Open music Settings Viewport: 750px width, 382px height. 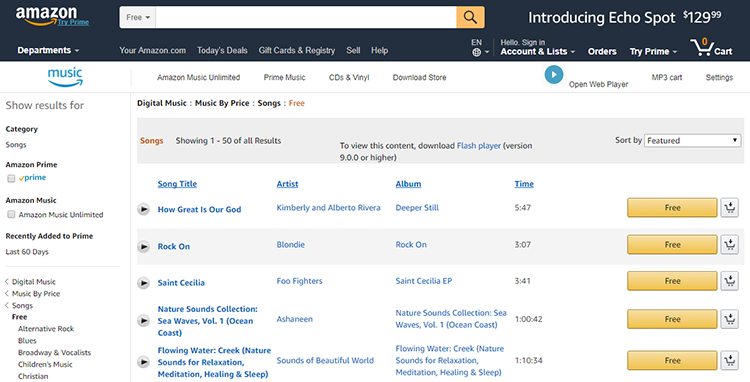pyautogui.click(x=719, y=77)
